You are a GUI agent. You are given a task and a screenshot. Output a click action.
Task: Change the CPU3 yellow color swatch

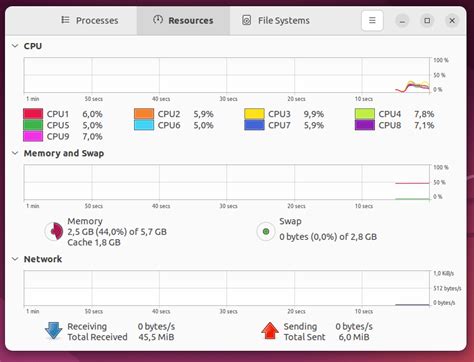[x=254, y=114]
